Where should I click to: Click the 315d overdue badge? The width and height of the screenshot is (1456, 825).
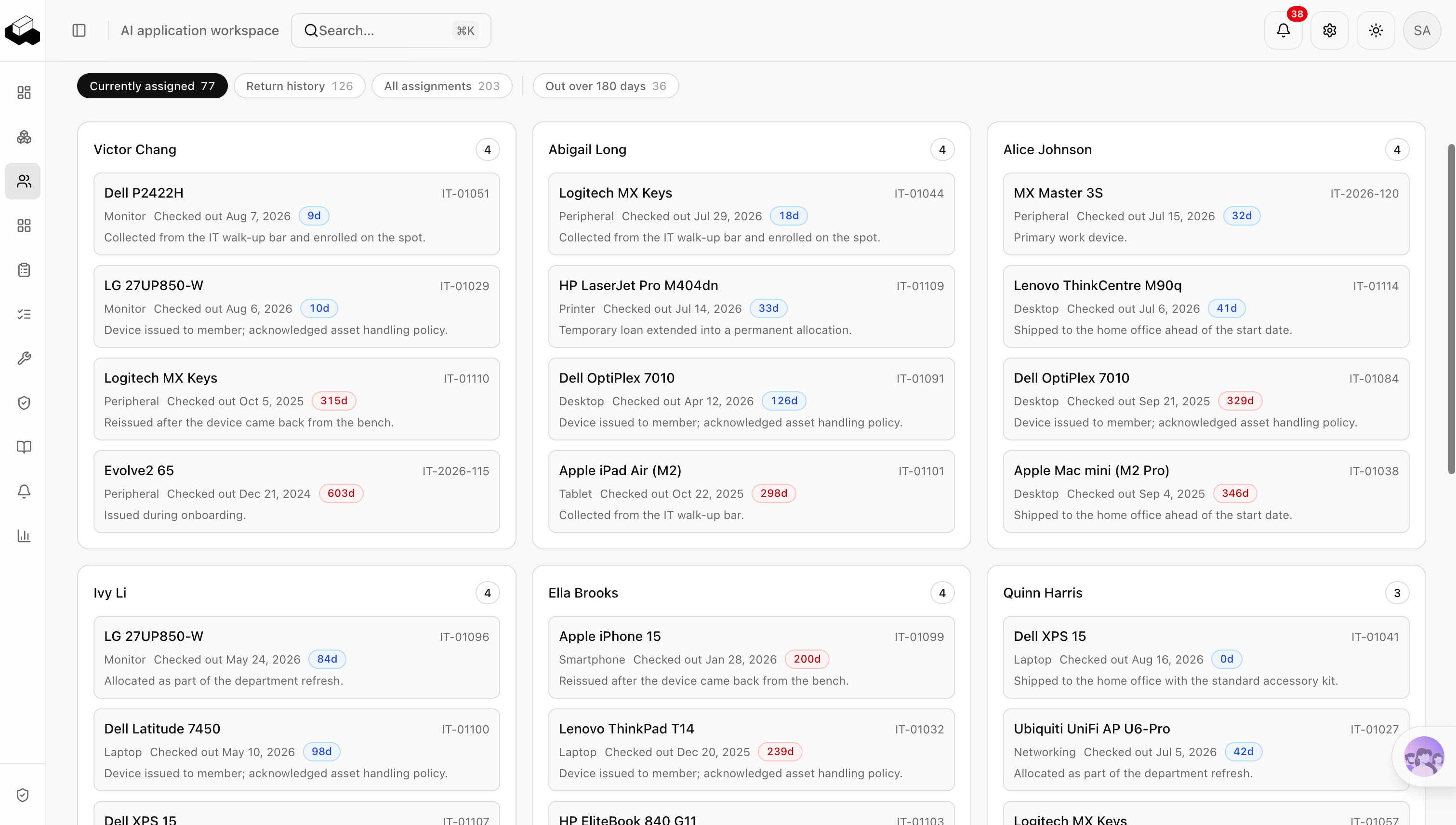tap(334, 401)
